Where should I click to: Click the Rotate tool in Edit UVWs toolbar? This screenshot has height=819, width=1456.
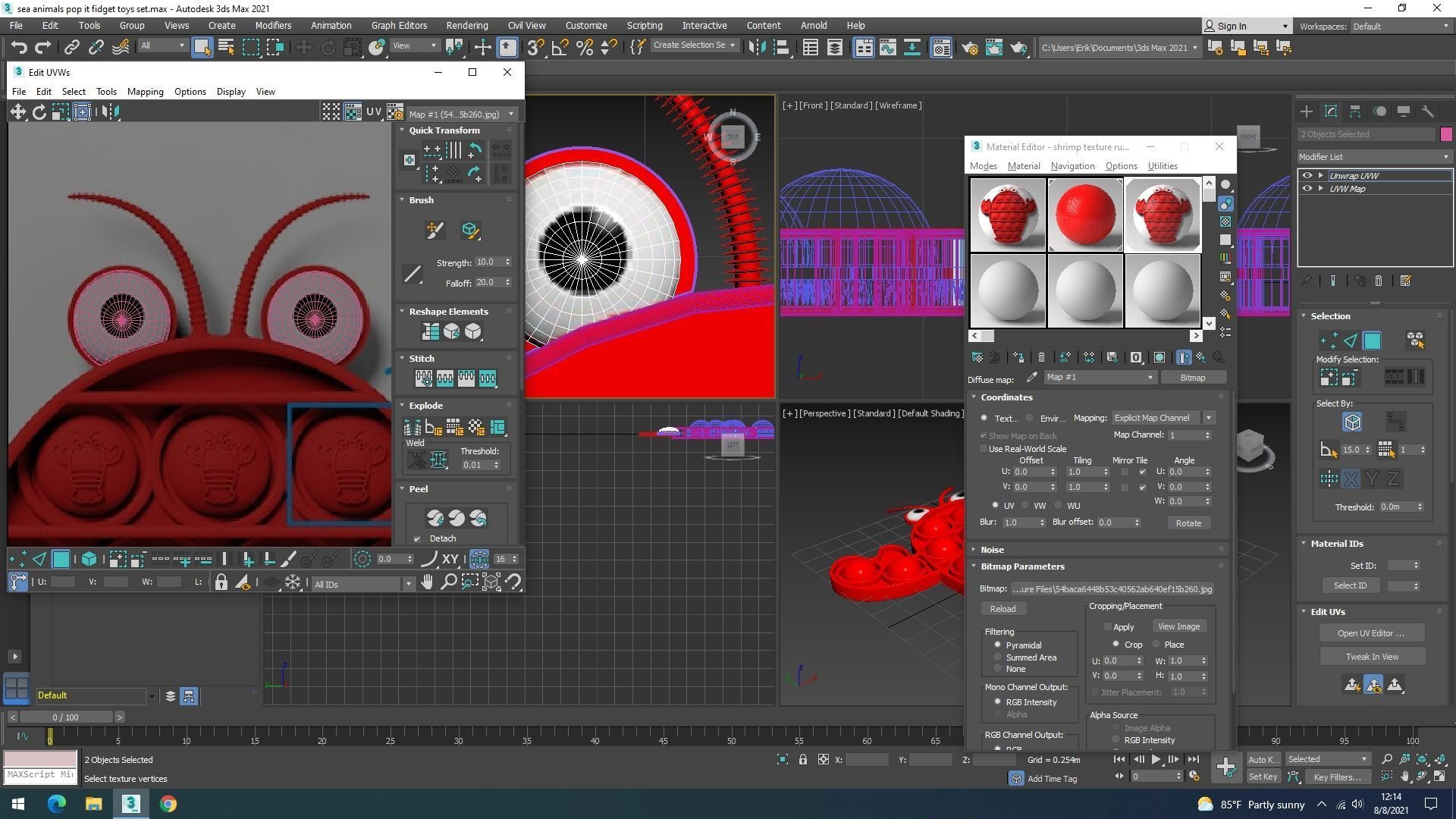39,112
